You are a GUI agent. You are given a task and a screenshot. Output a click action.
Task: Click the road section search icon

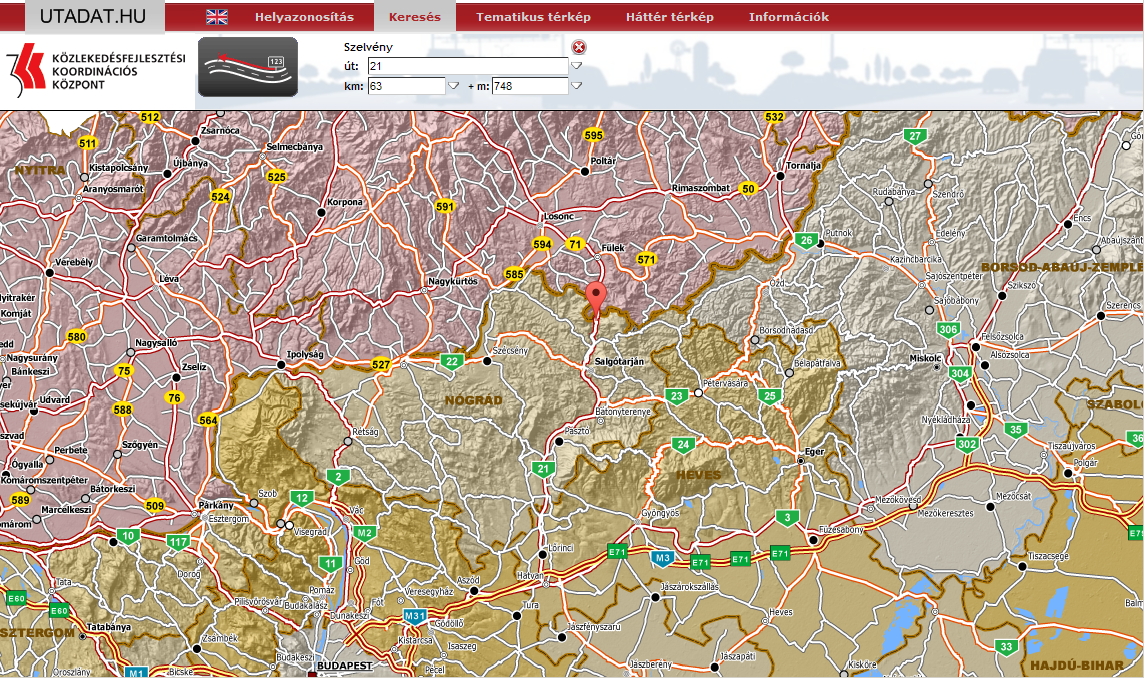[x=248, y=67]
